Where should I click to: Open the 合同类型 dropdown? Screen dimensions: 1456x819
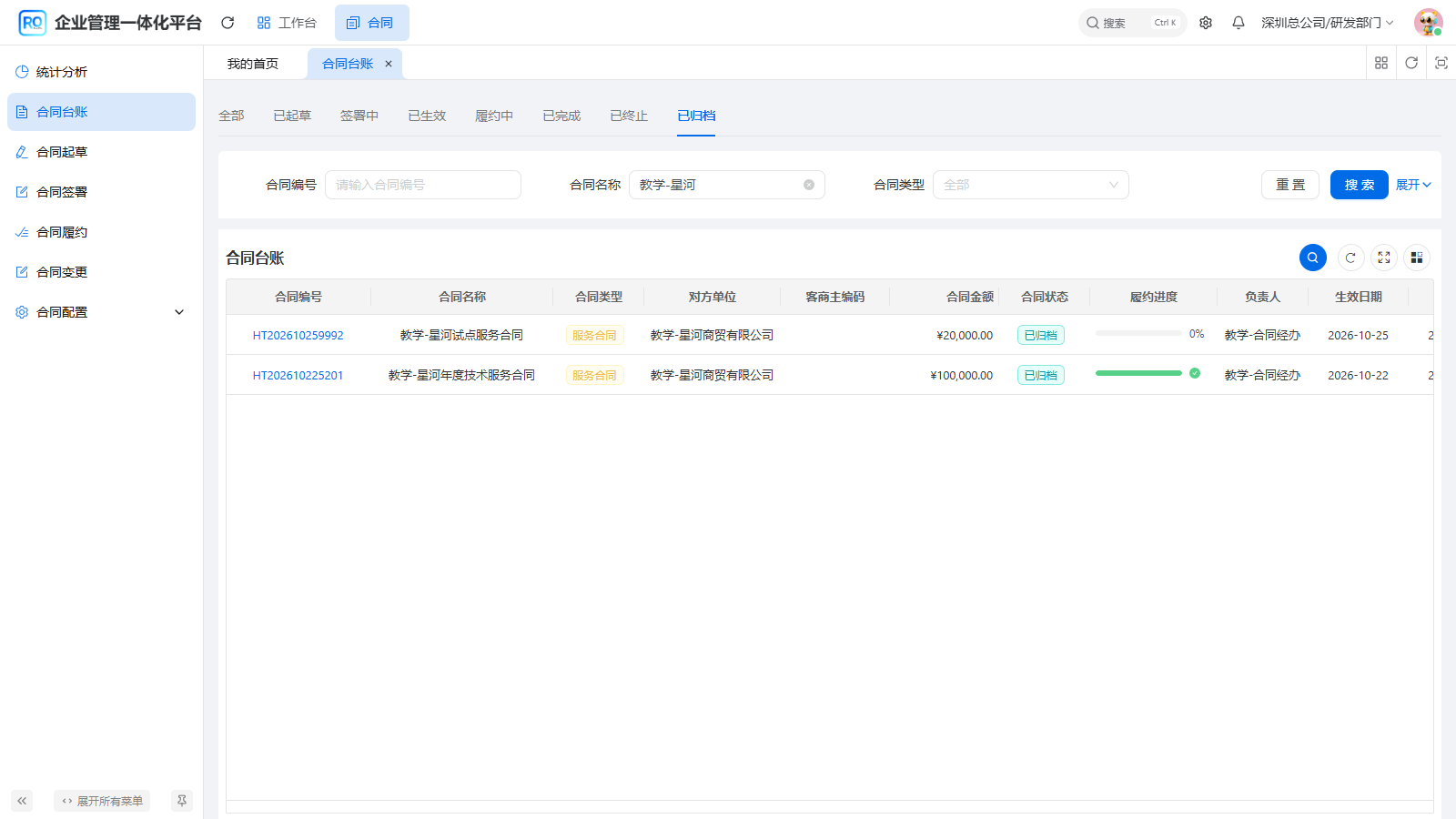[x=1031, y=185]
